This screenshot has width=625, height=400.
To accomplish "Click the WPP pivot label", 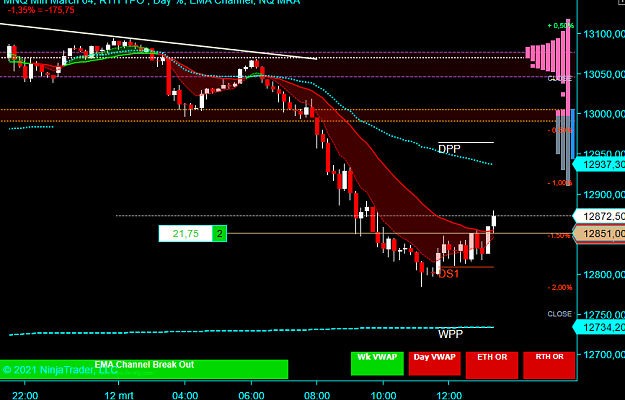I will tap(450, 334).
